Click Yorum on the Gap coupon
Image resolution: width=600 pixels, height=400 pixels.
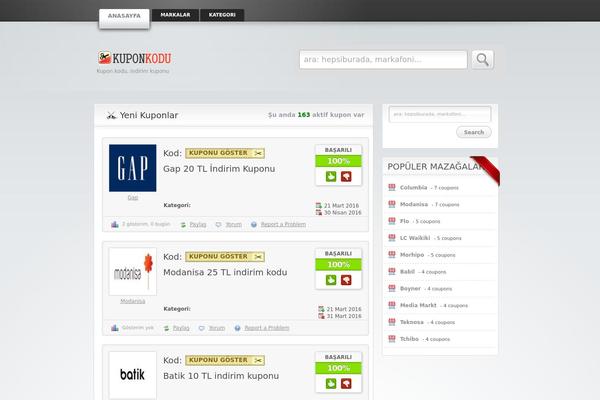coord(233,224)
